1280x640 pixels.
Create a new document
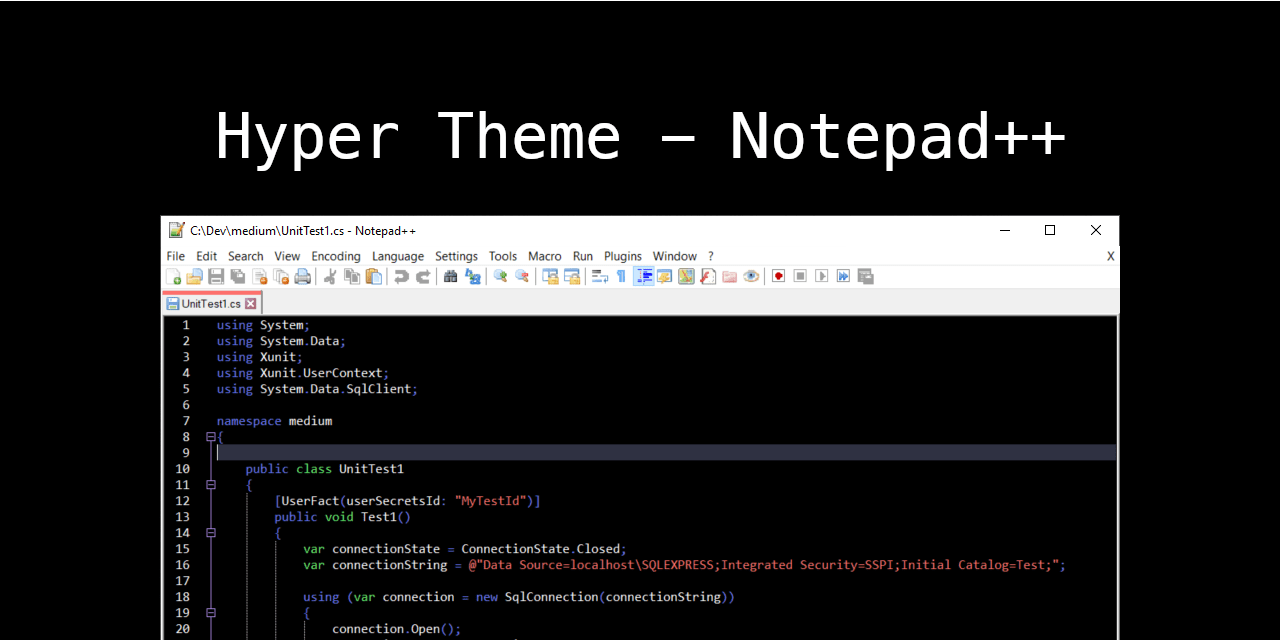pyautogui.click(x=173, y=276)
